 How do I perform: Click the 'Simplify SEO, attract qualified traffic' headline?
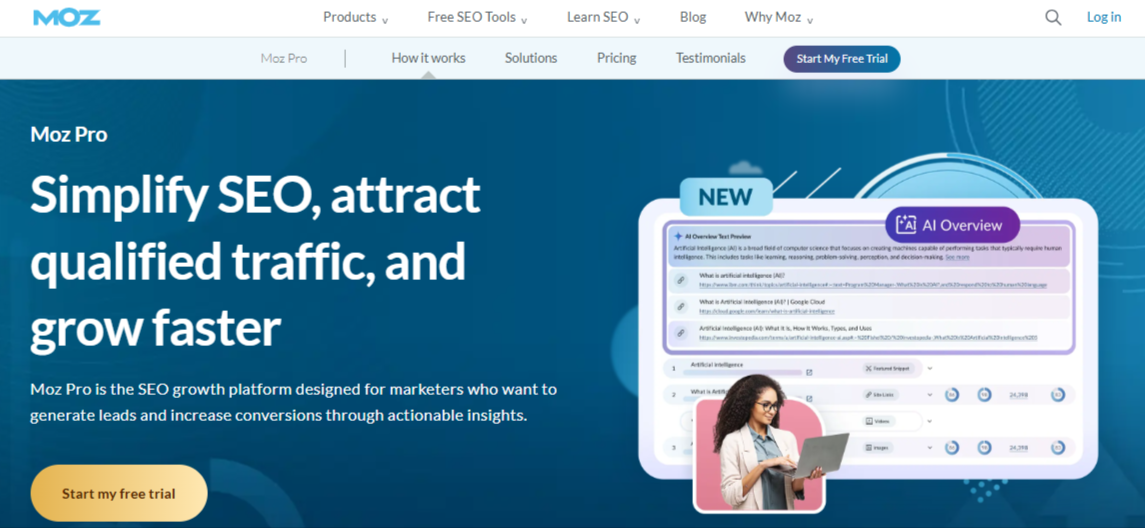tap(255, 262)
